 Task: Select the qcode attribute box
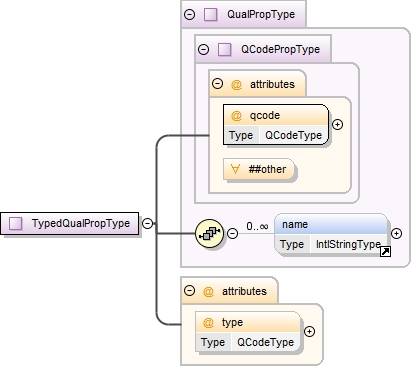pyautogui.click(x=276, y=125)
